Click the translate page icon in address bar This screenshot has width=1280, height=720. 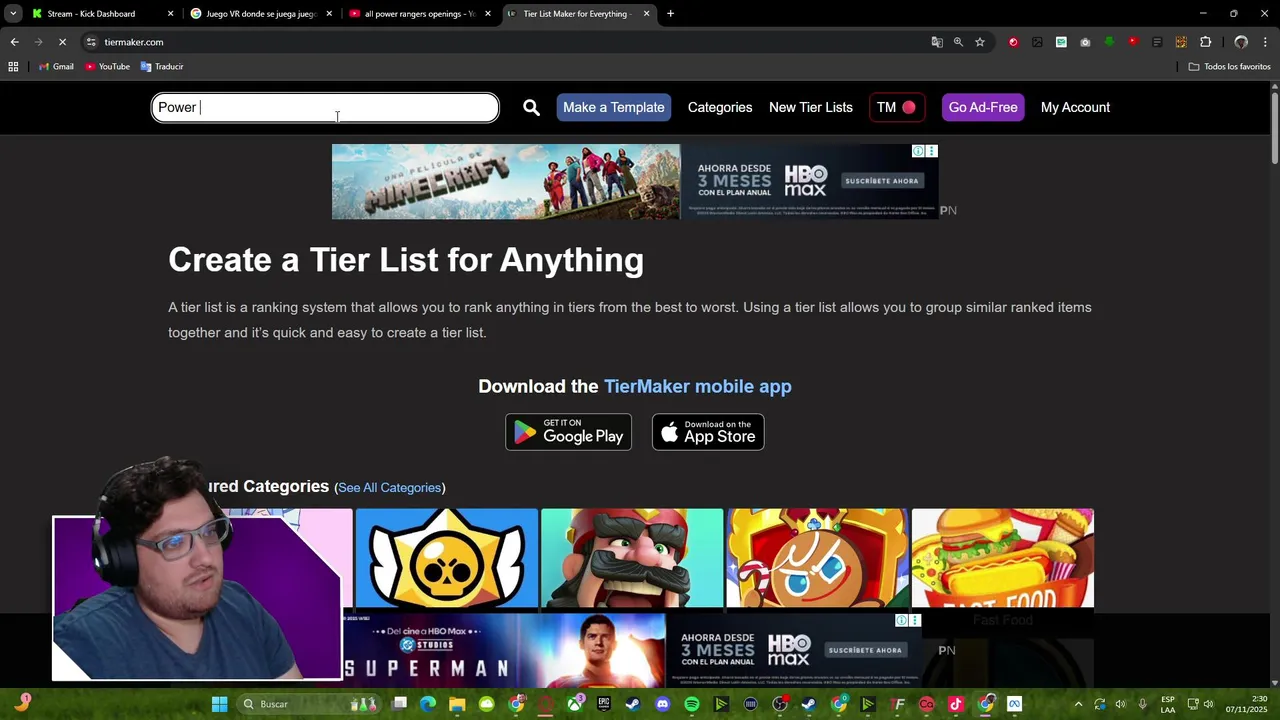coord(937,42)
